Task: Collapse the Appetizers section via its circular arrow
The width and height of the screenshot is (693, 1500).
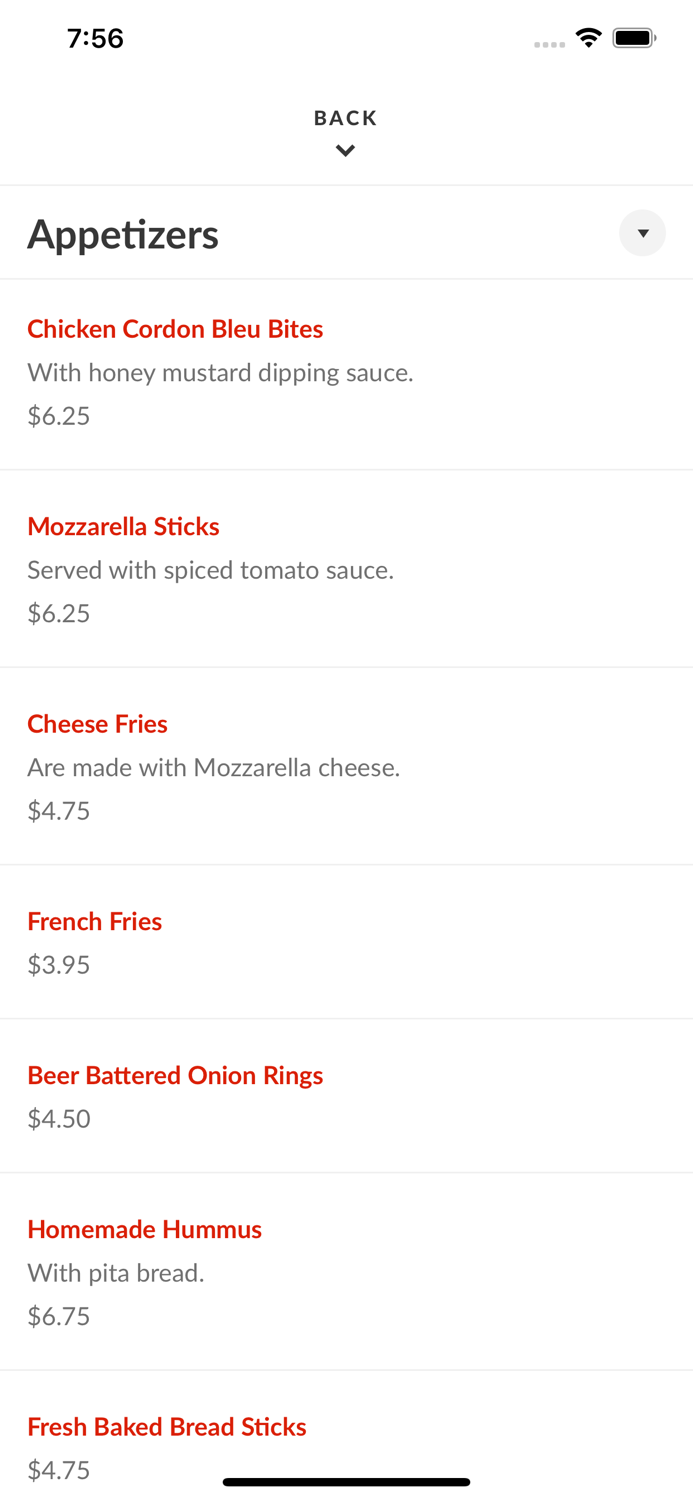Action: pyautogui.click(x=643, y=233)
